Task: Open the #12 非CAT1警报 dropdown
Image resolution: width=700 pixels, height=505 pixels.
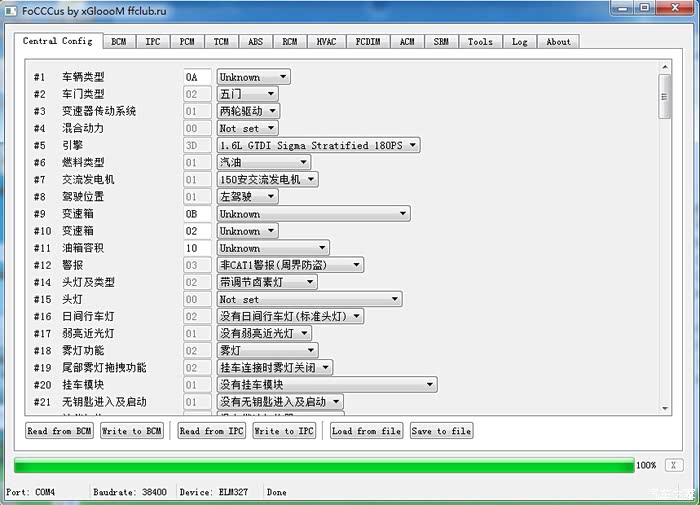Action: point(290,265)
